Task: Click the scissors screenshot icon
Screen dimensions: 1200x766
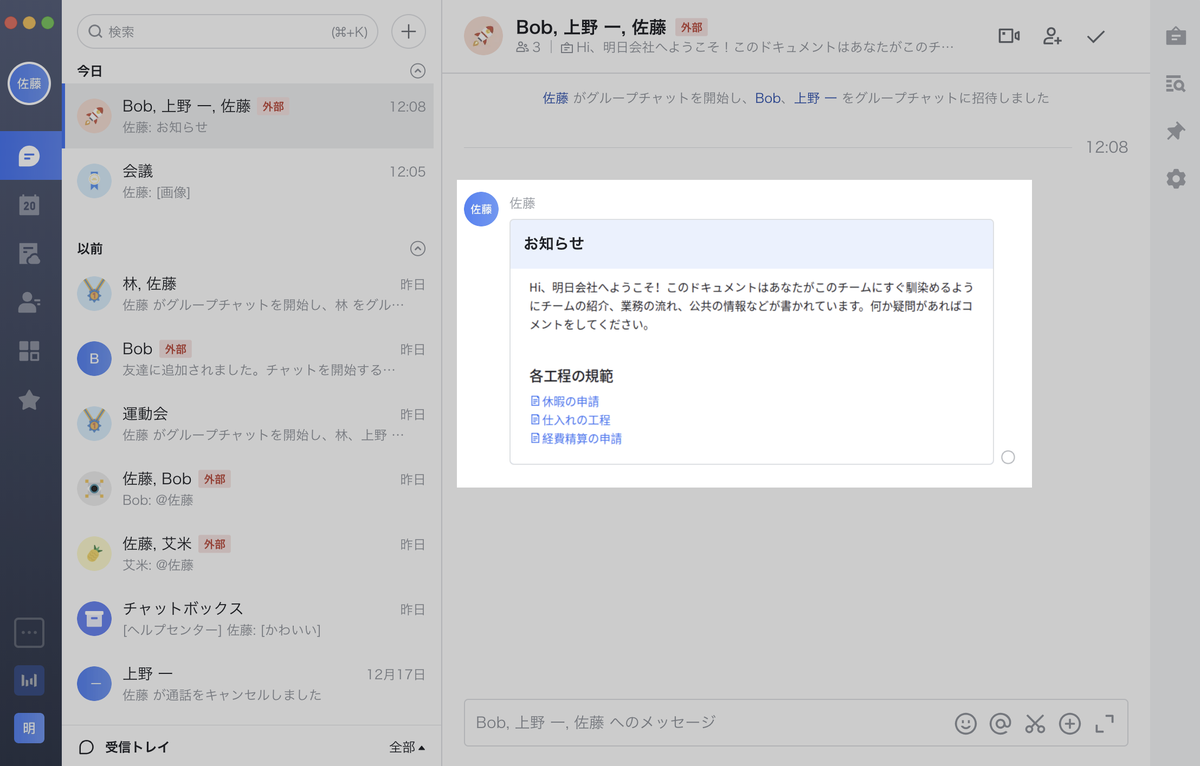Action: (x=1034, y=724)
